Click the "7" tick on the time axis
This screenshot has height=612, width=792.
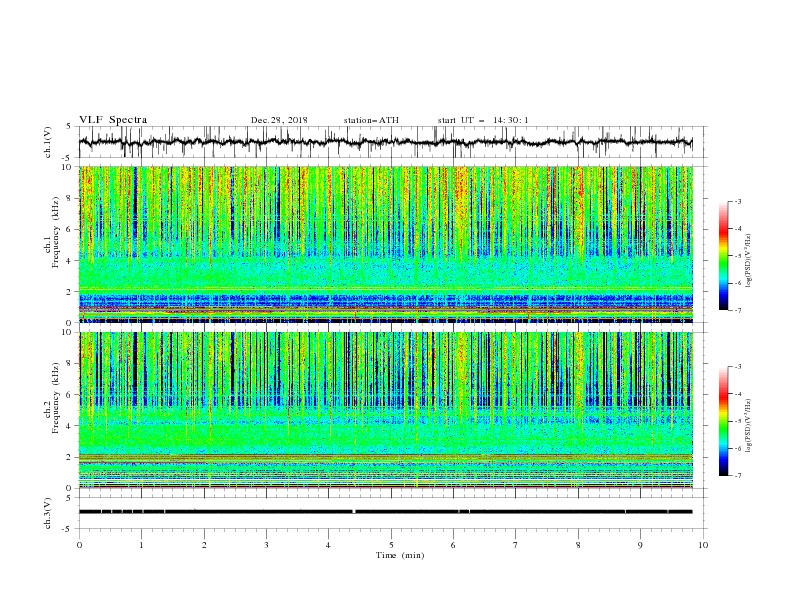tap(516, 545)
